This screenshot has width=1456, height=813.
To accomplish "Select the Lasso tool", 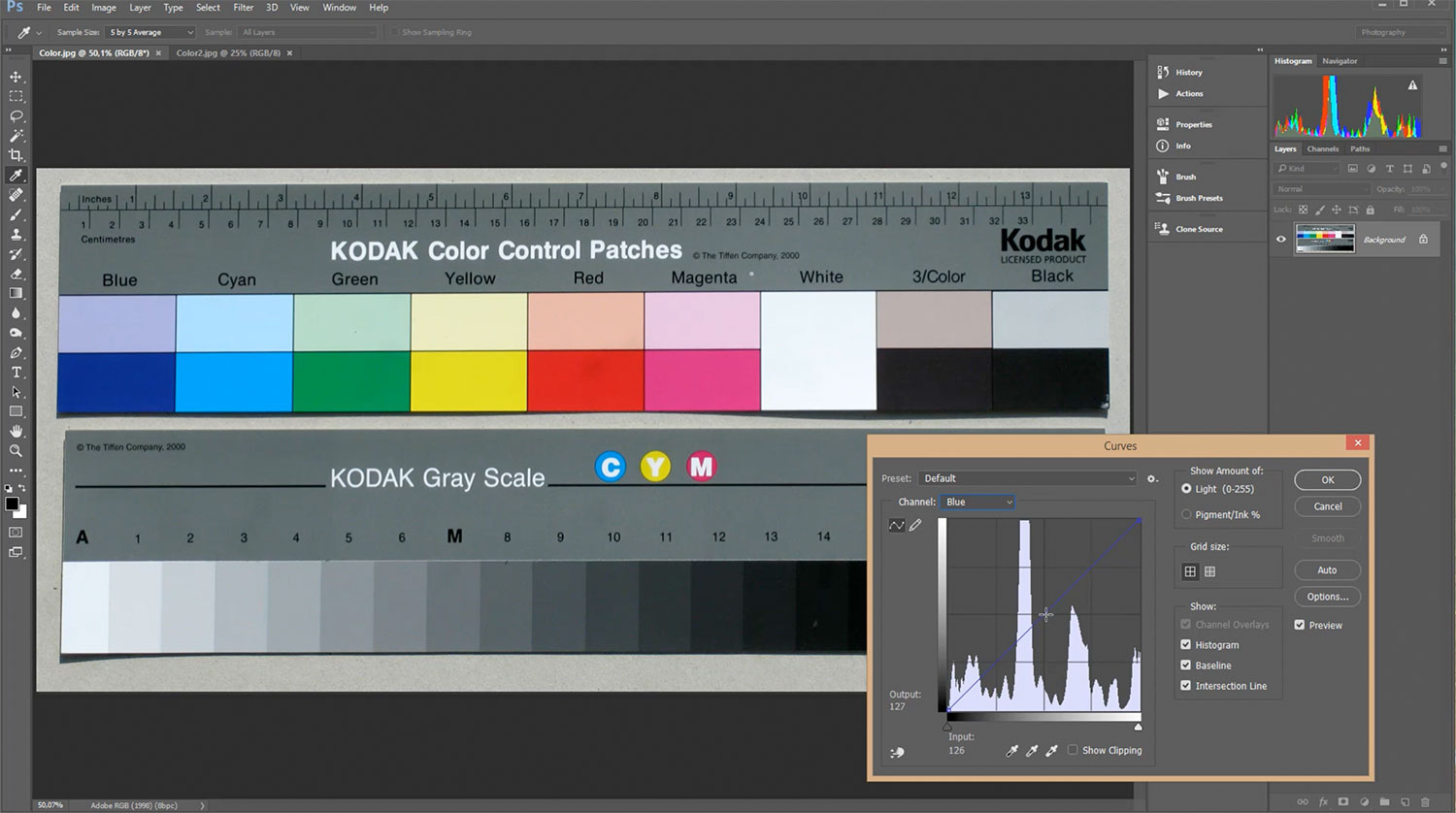I will 16,115.
